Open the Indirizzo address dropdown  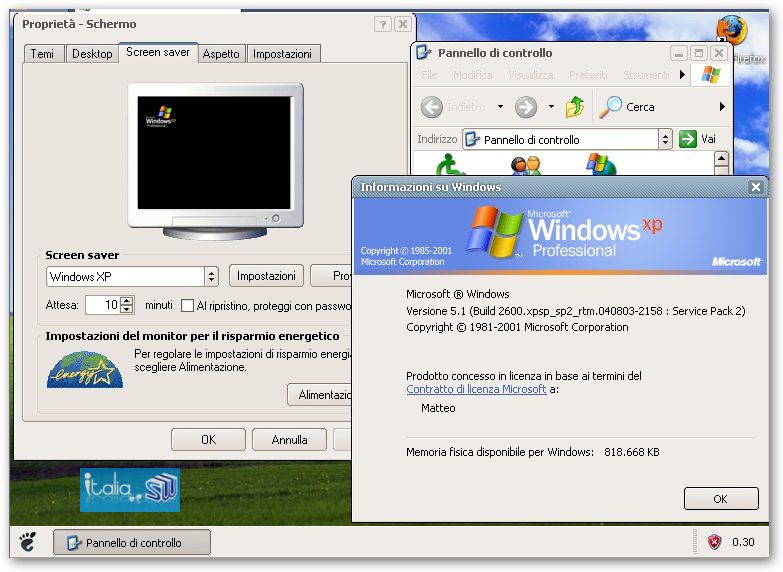coord(665,139)
